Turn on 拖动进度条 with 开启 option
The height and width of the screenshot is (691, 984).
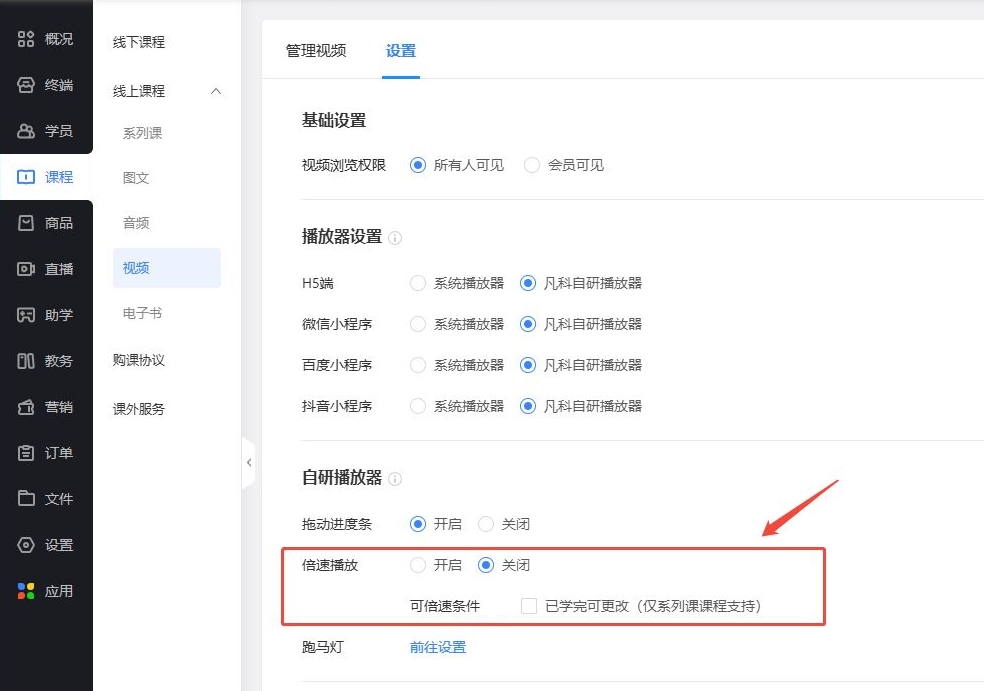coord(418,524)
